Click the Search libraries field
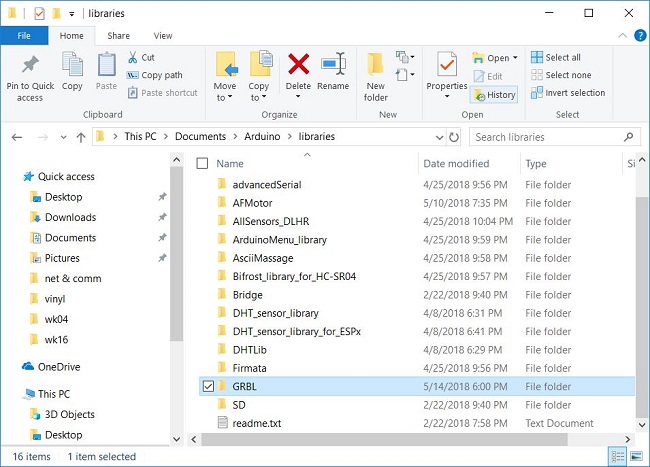 point(555,137)
